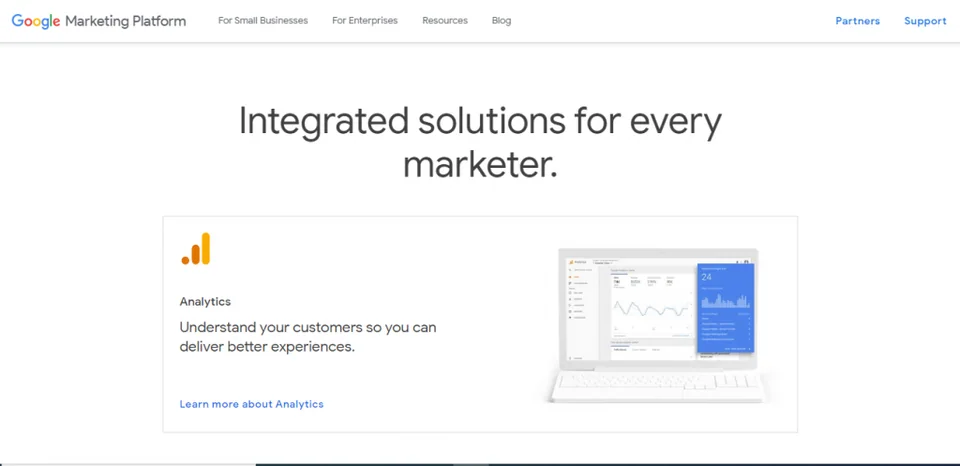Open the For Small Businesses menu
Screen dimensions: 960x466
point(263,21)
